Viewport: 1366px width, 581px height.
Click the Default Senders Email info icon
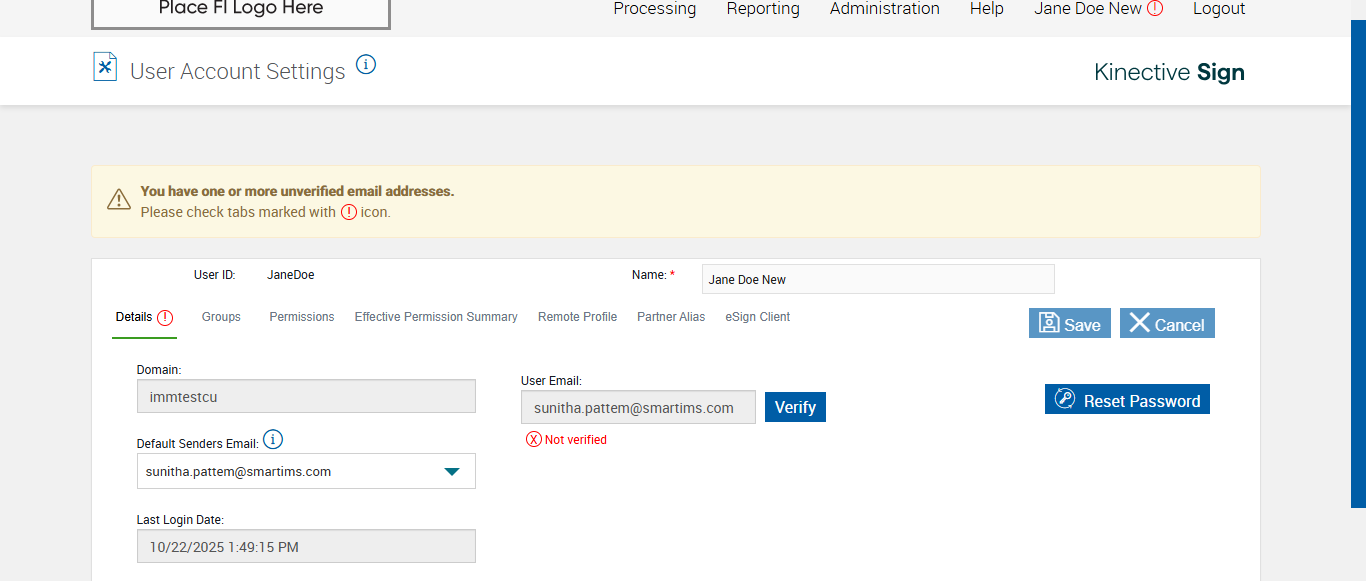(x=273, y=440)
